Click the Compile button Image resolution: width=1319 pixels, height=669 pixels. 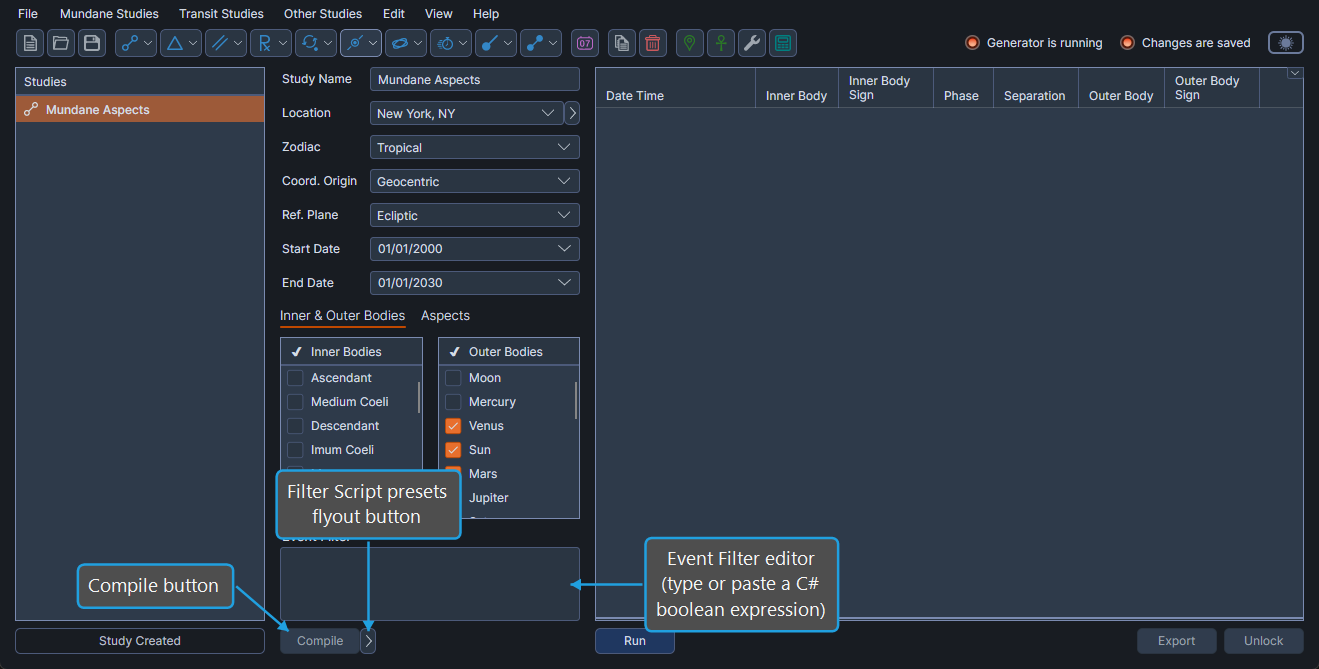click(x=320, y=641)
